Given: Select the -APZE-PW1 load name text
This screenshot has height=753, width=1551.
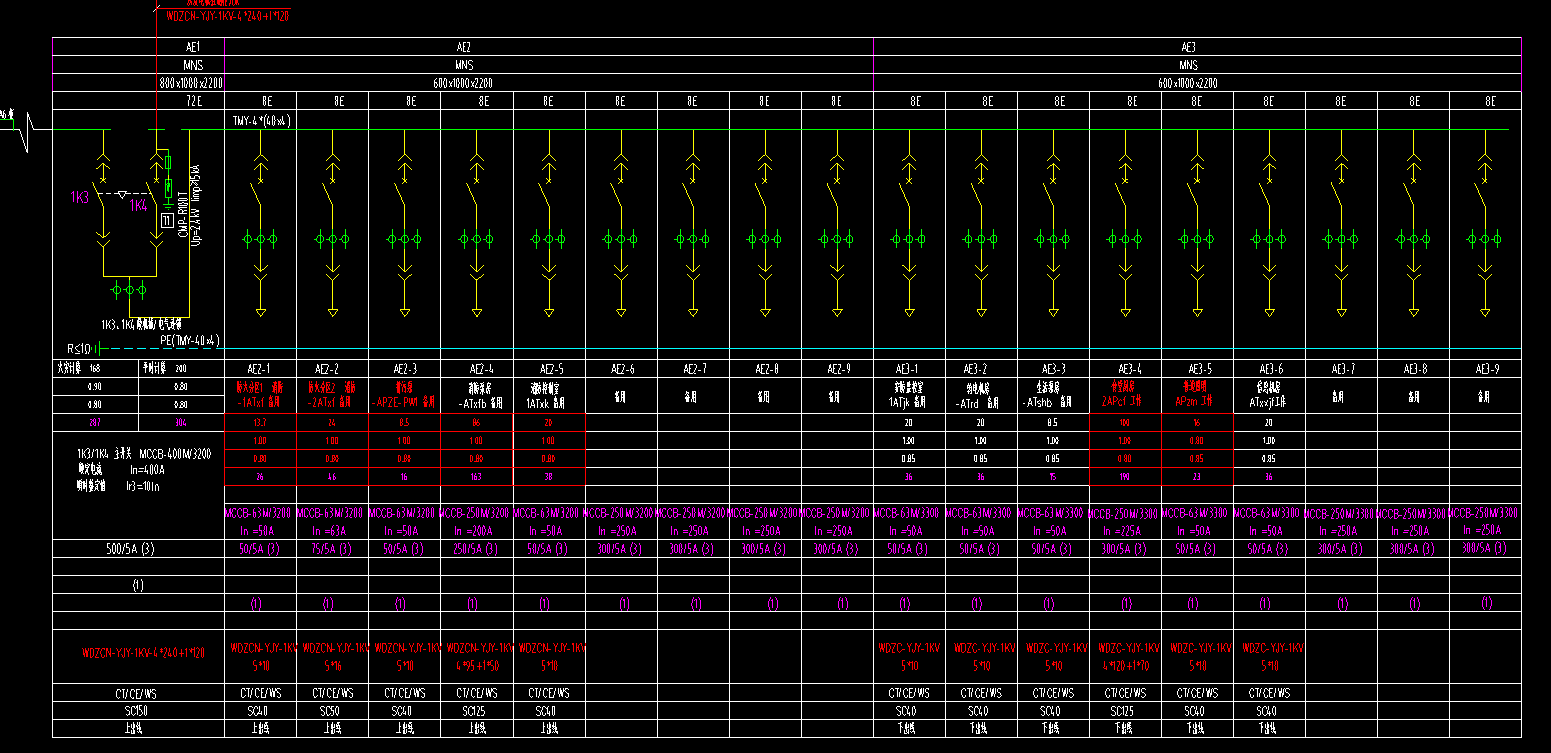Looking at the screenshot, I should point(393,402).
